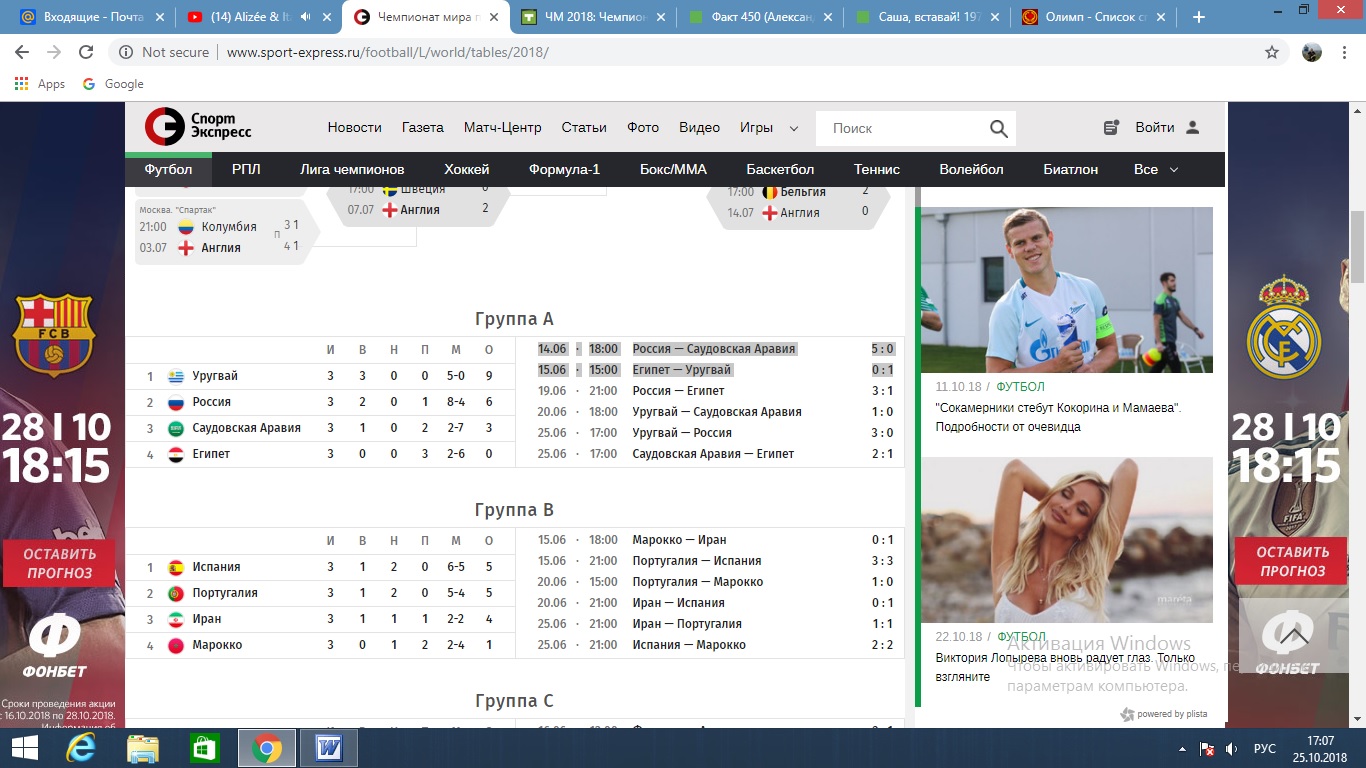Go to the Хоккей section
The height and width of the screenshot is (768, 1366).
point(466,169)
